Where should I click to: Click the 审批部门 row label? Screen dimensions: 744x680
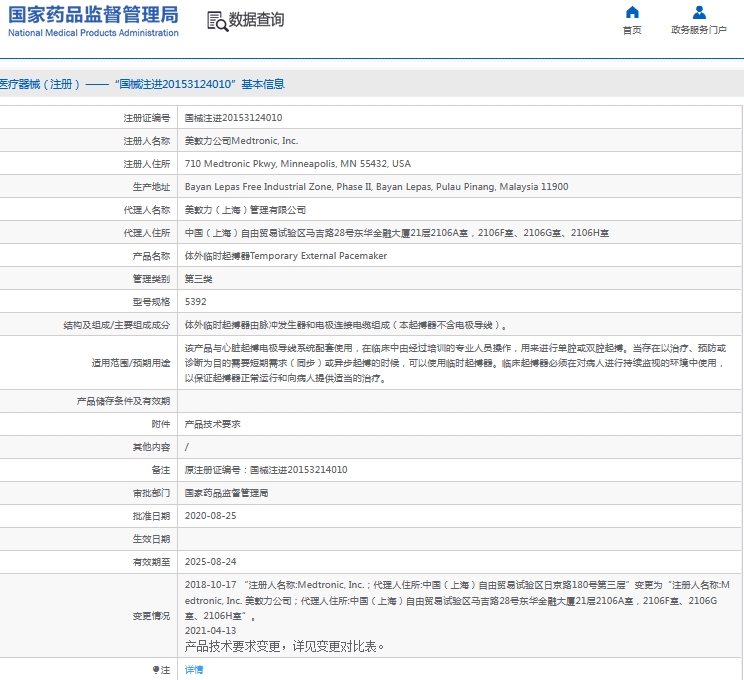[x=151, y=493]
